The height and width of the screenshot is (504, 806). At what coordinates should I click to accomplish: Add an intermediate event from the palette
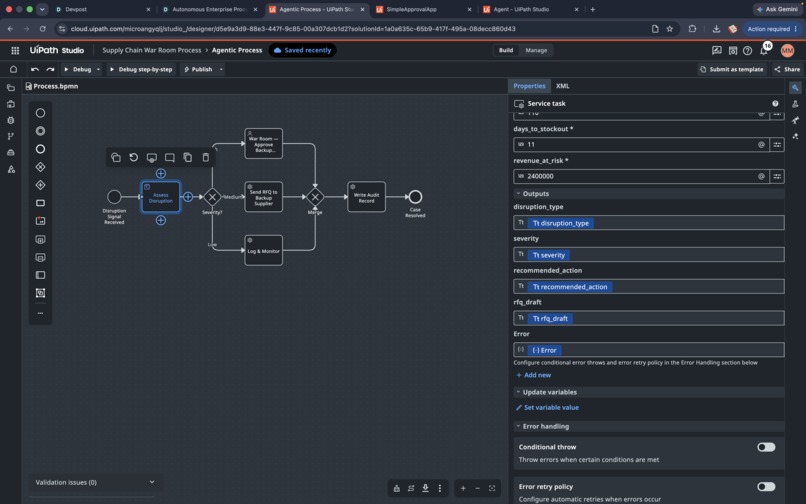click(40, 131)
